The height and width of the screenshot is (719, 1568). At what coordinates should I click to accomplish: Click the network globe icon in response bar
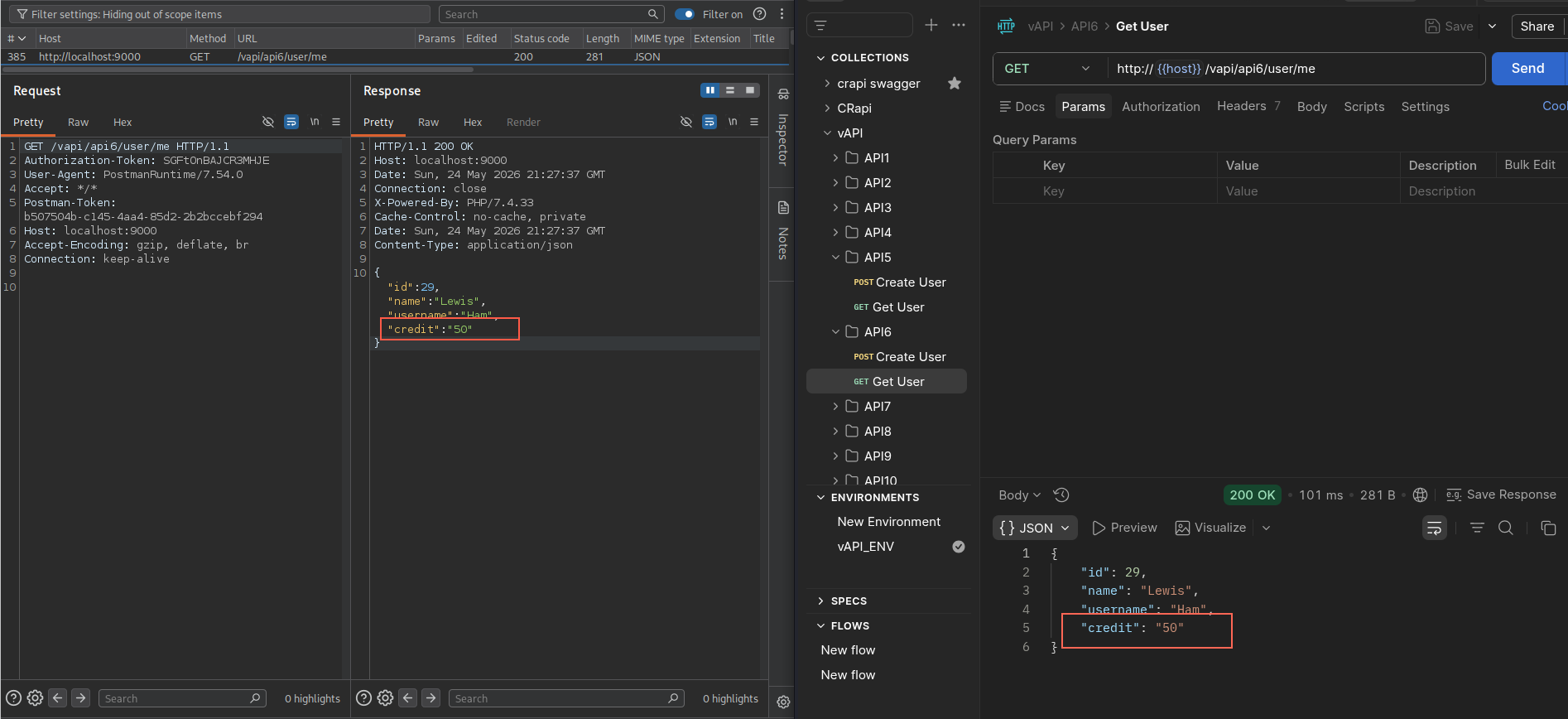coord(1421,495)
